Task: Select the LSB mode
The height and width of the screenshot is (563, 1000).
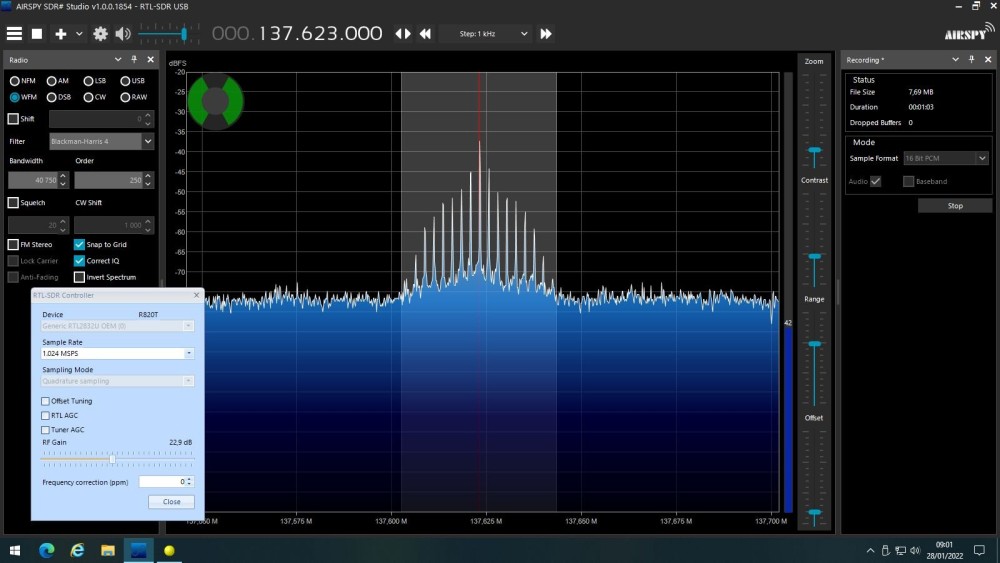Action: pos(88,81)
